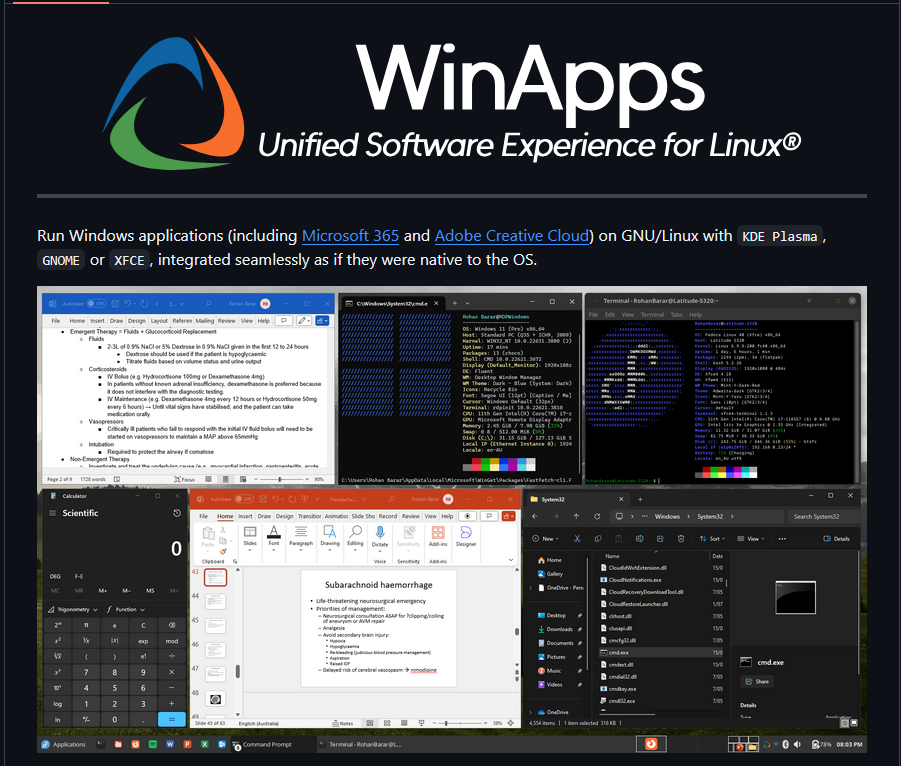Switch to the Insert tab in PowerPoint
This screenshot has width=901, height=766.
[243, 516]
